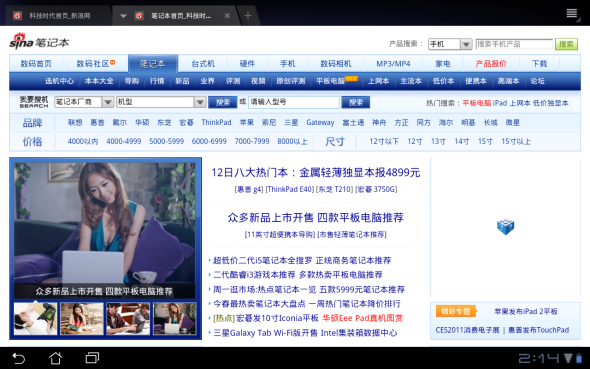Open the browser menu icon at top right
The height and width of the screenshot is (369, 590).
click(x=572, y=14)
